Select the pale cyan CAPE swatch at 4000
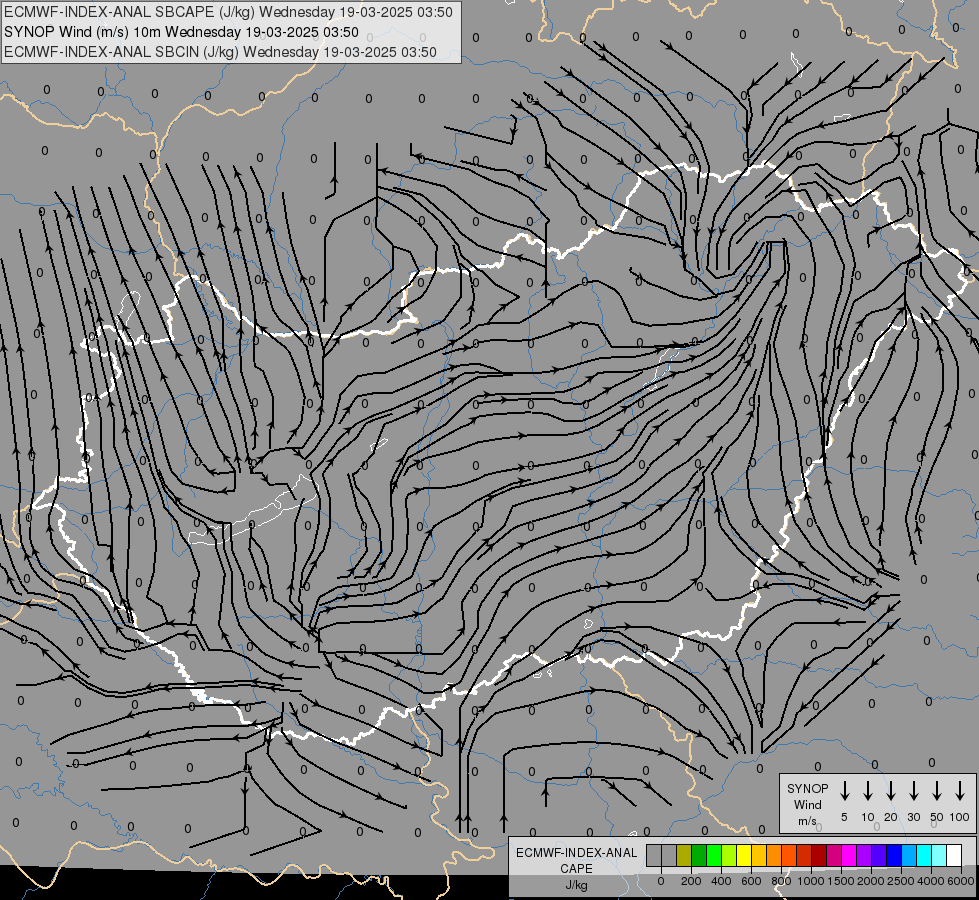979x900 pixels. pos(940,855)
